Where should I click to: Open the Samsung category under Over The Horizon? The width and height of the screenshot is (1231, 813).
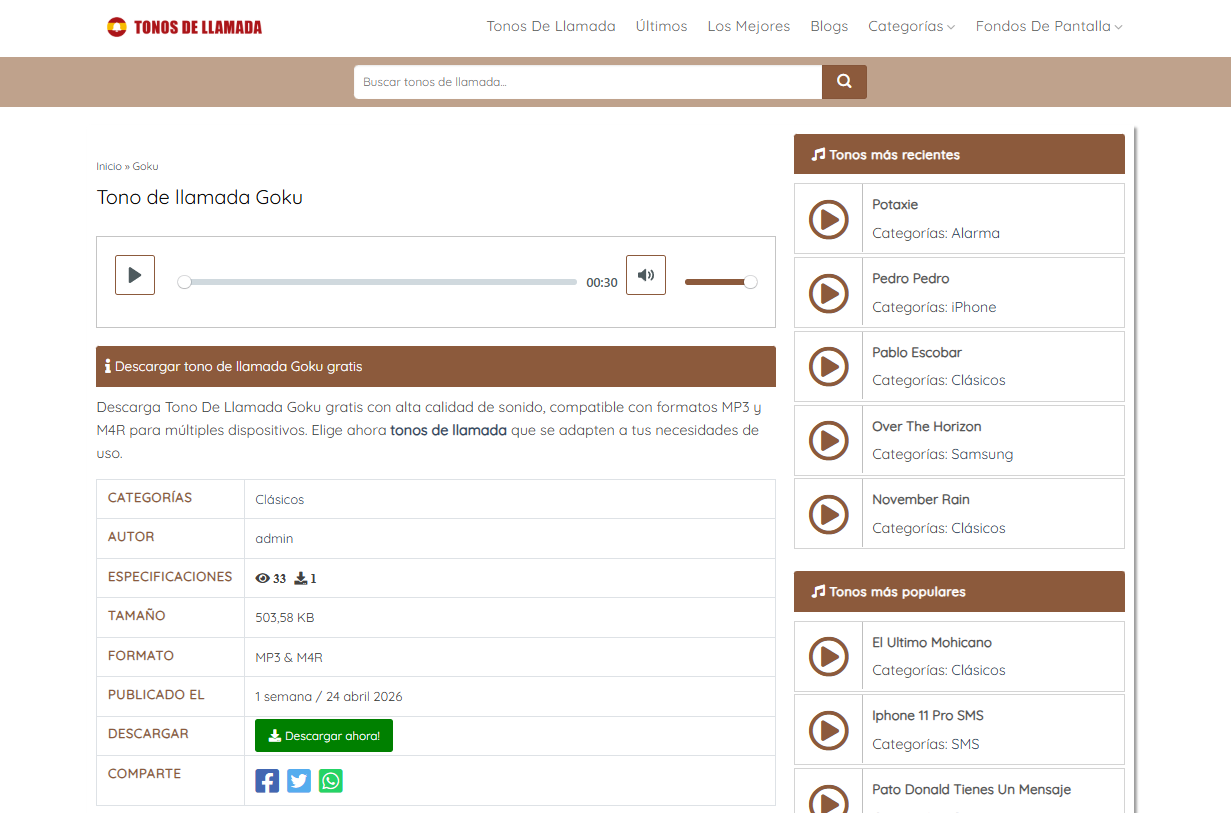[x=982, y=454]
